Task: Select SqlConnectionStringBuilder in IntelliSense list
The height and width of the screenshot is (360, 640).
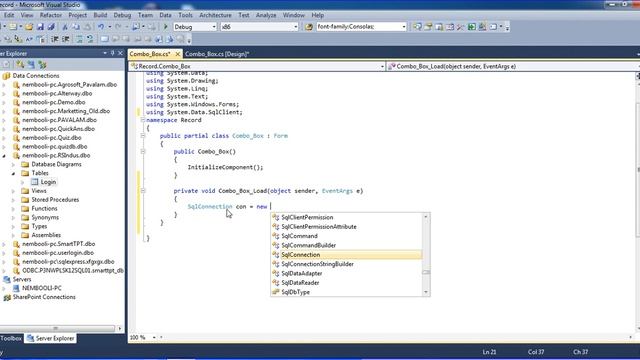Action: pyautogui.click(x=318, y=264)
